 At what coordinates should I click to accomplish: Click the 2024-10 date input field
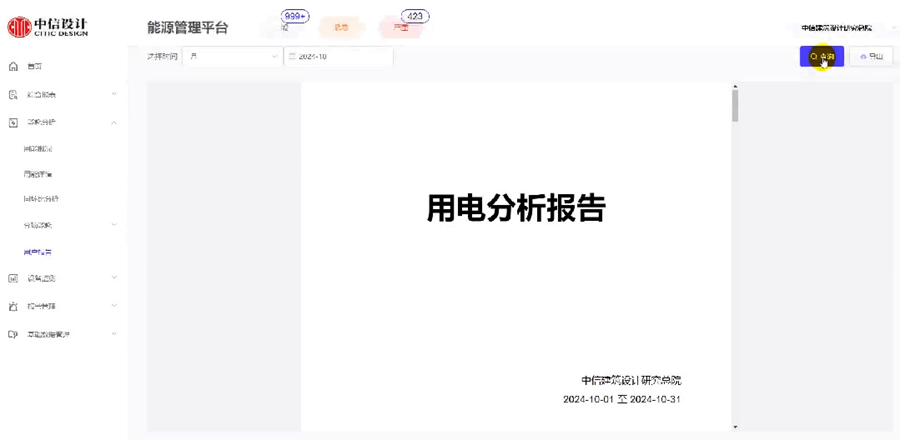pyautogui.click(x=339, y=57)
